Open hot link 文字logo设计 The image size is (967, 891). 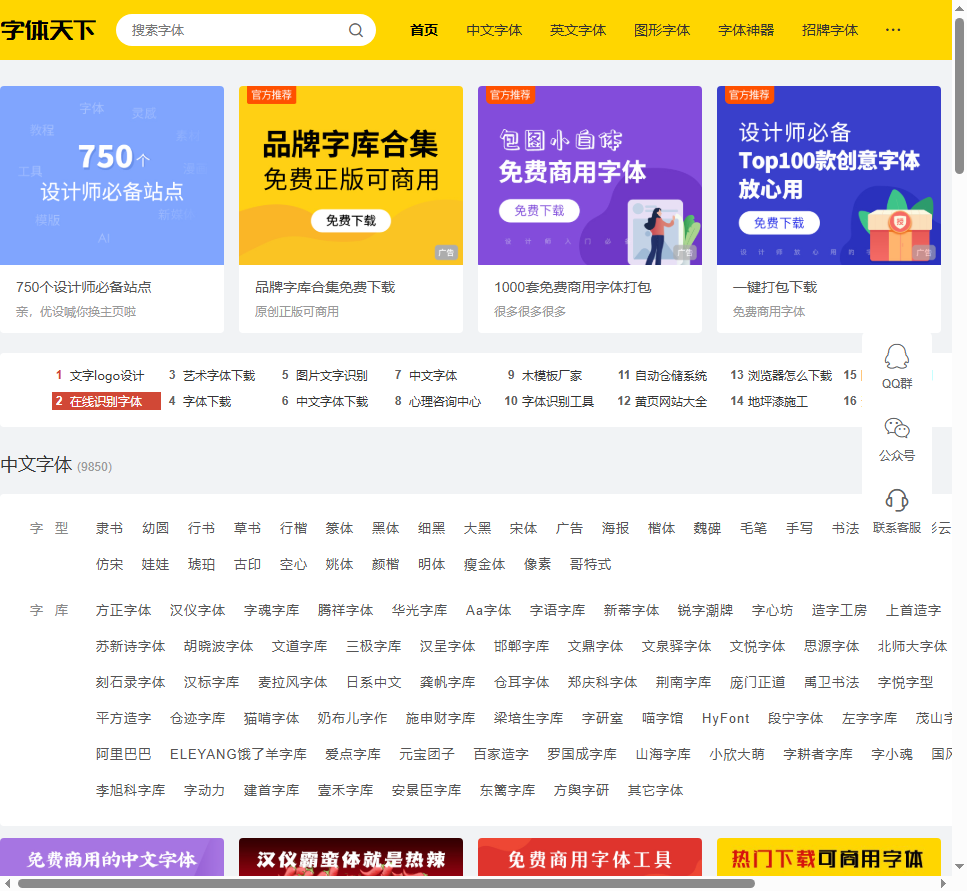pos(106,376)
